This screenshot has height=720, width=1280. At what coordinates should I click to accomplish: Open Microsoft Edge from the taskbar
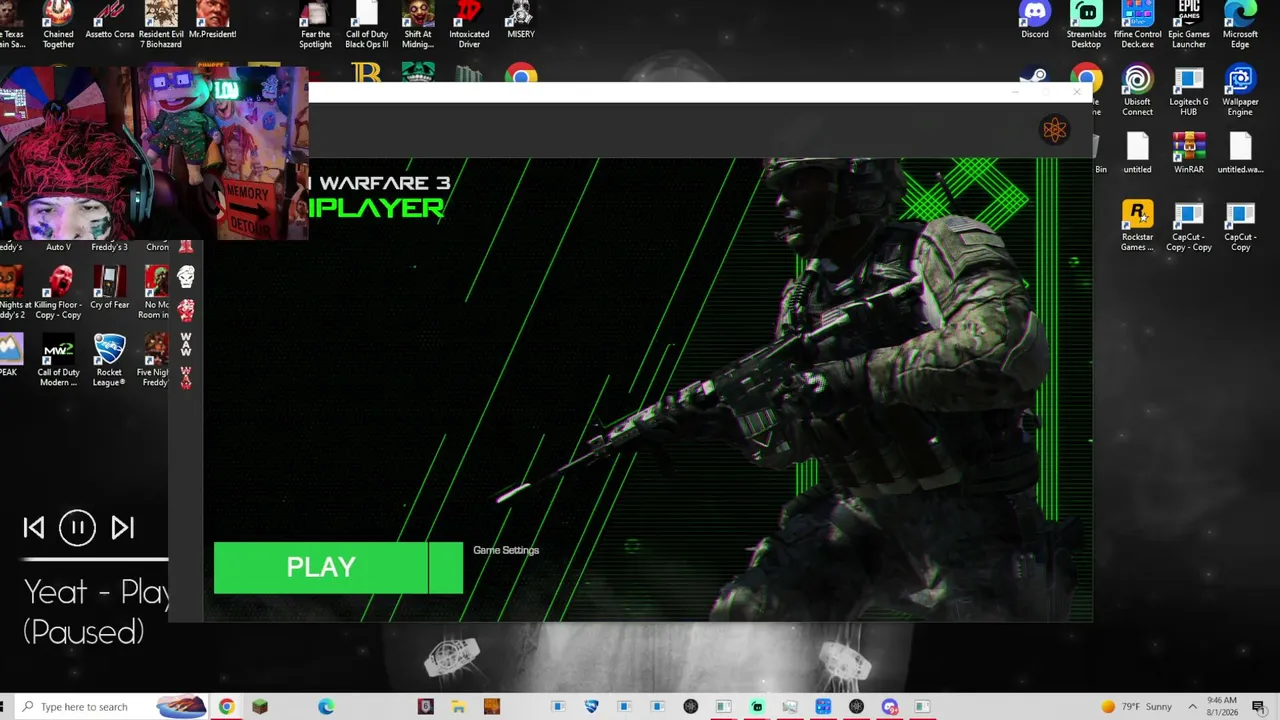326,707
